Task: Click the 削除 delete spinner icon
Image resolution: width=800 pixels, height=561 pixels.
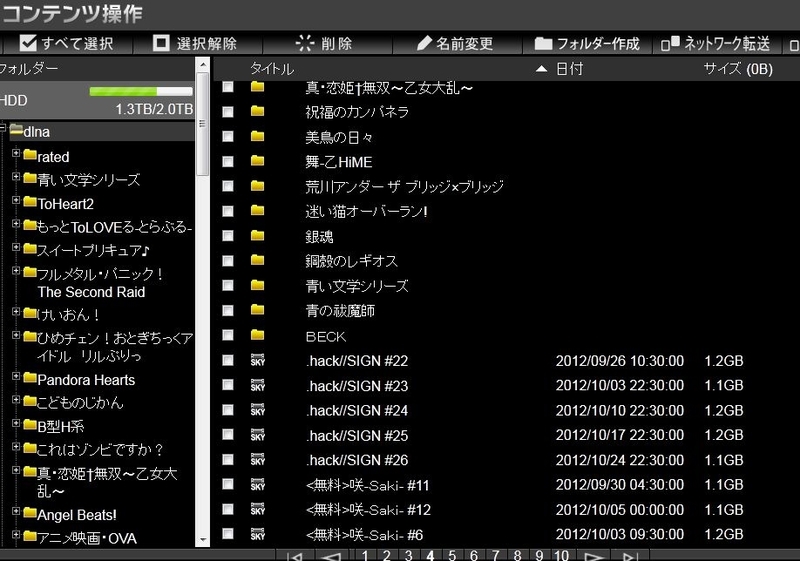Action: pos(305,43)
